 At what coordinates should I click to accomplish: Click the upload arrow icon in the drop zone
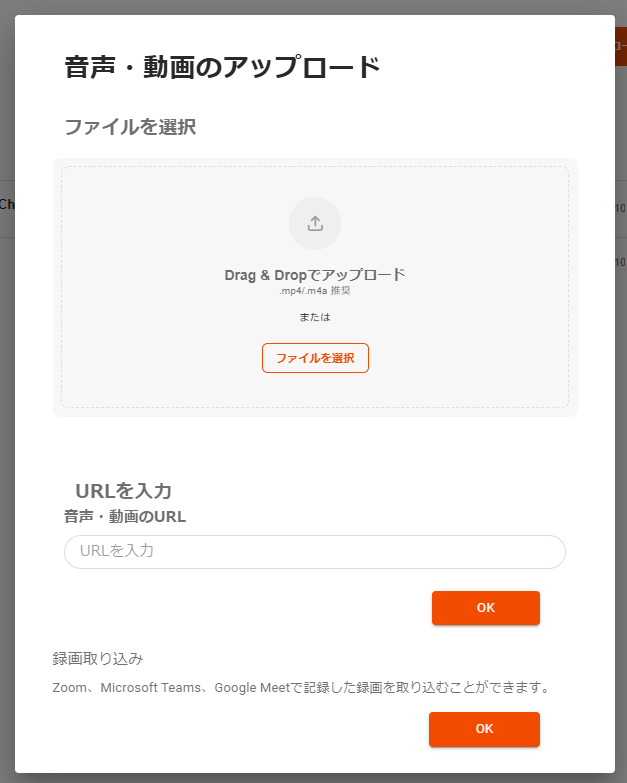[315, 223]
